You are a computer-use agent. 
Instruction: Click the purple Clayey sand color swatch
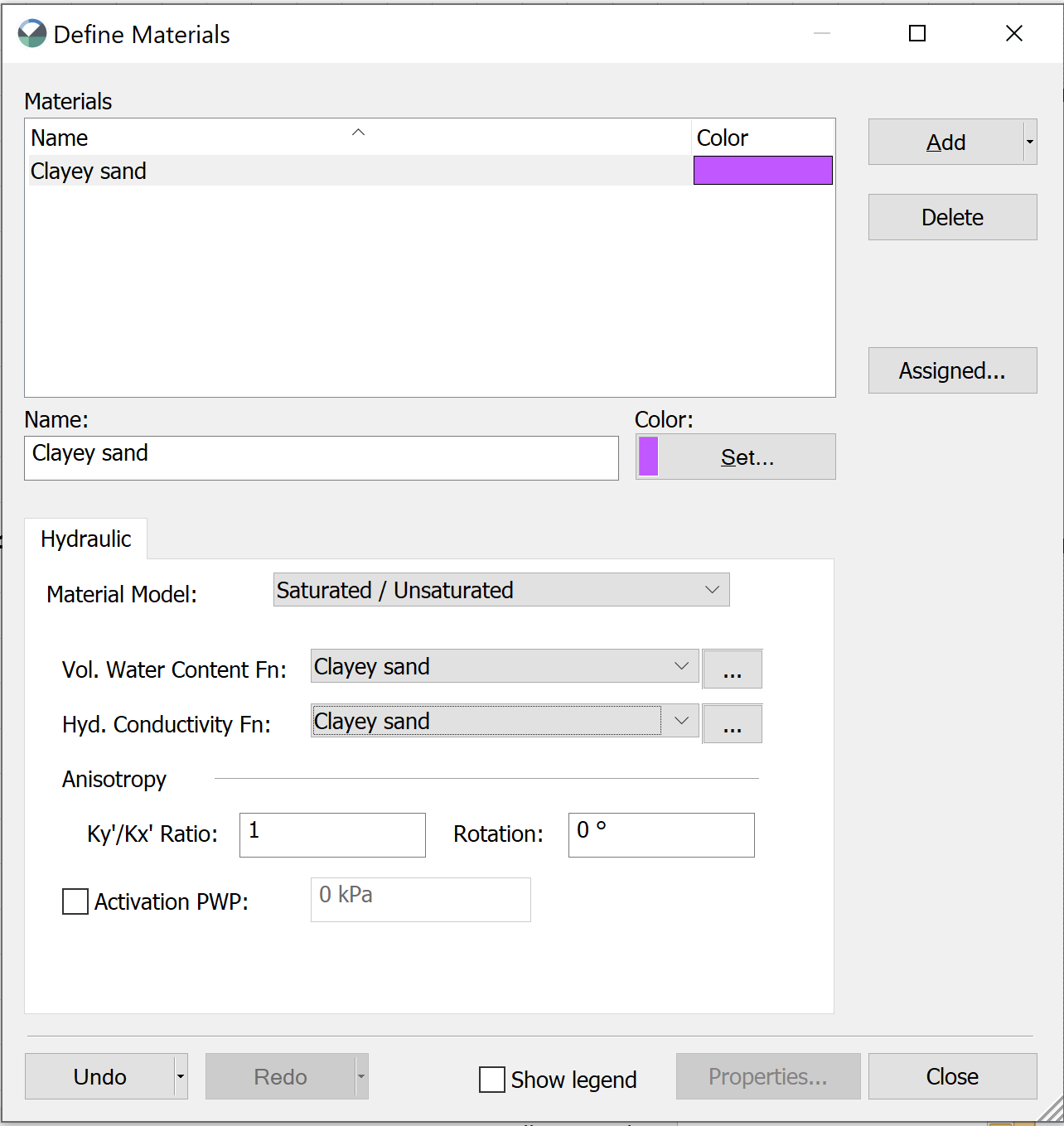tap(762, 171)
